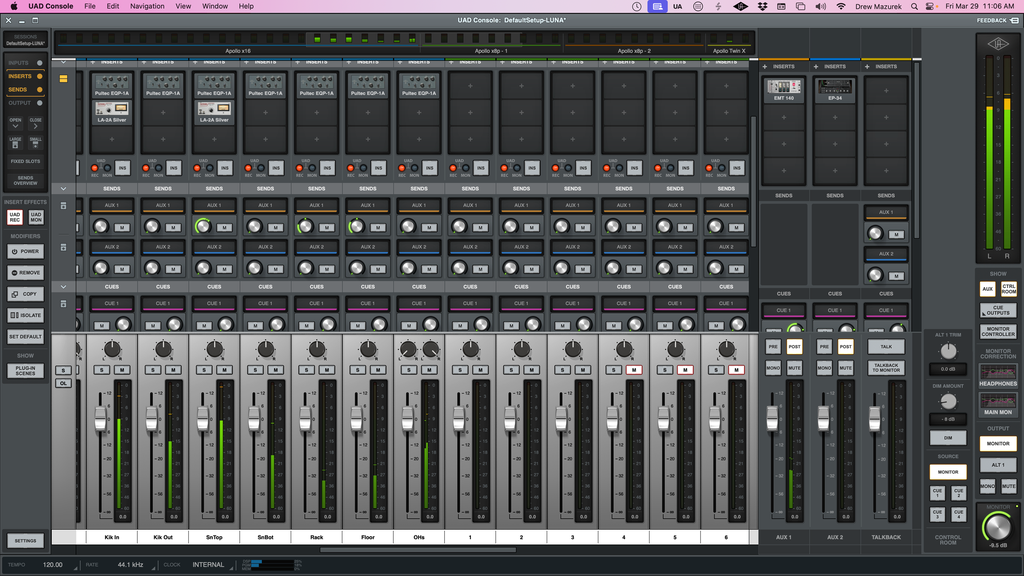
Task: Open the Sessions DefaultSetup-LUNA menu
Action: point(25,40)
